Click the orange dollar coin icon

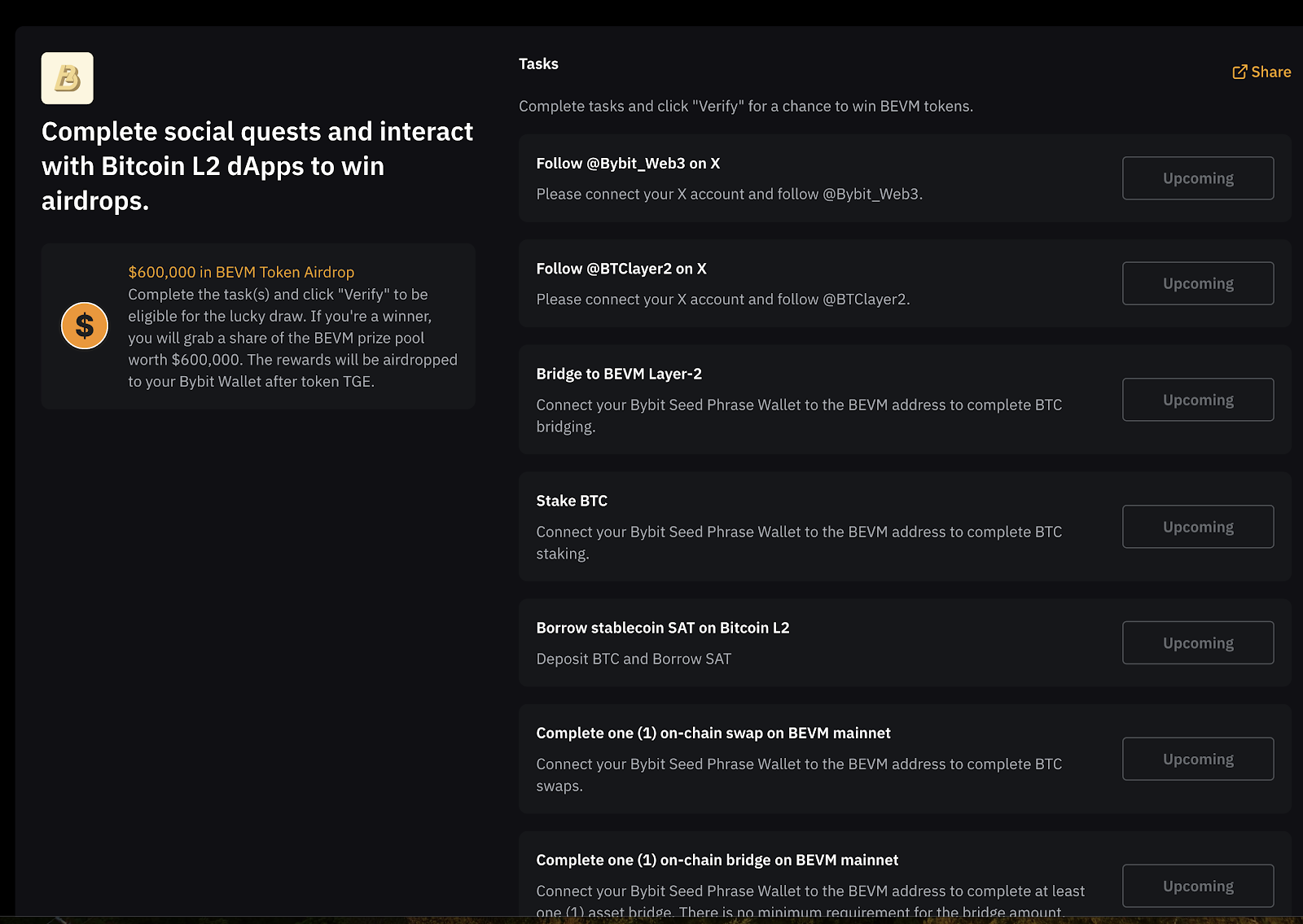coord(85,326)
